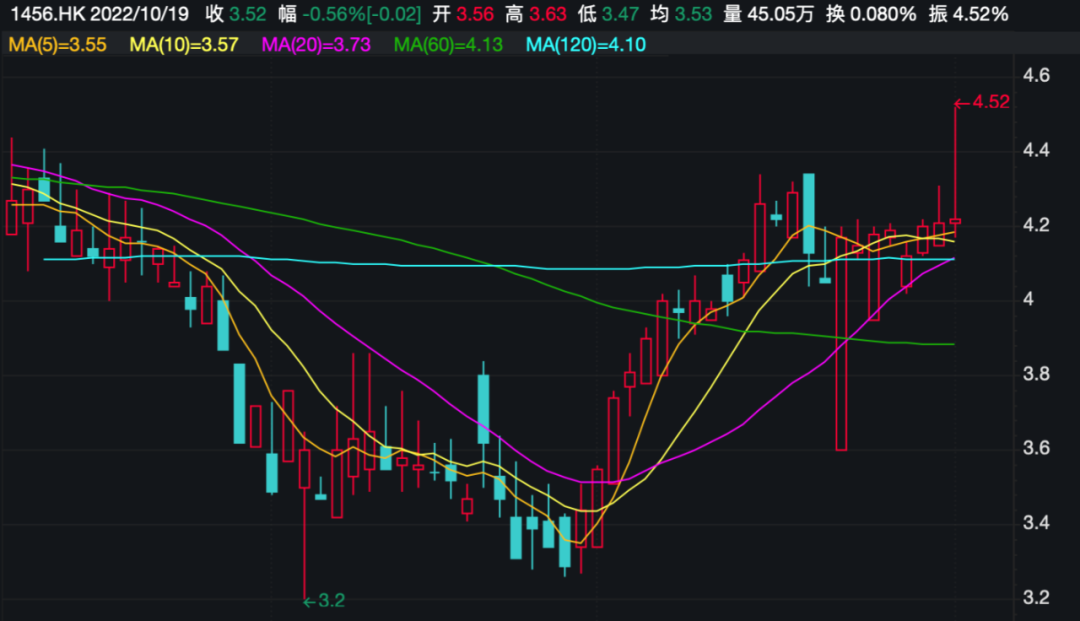Click the 4.6 price axis label
Viewport: 1080px width, 621px height.
1037,76
